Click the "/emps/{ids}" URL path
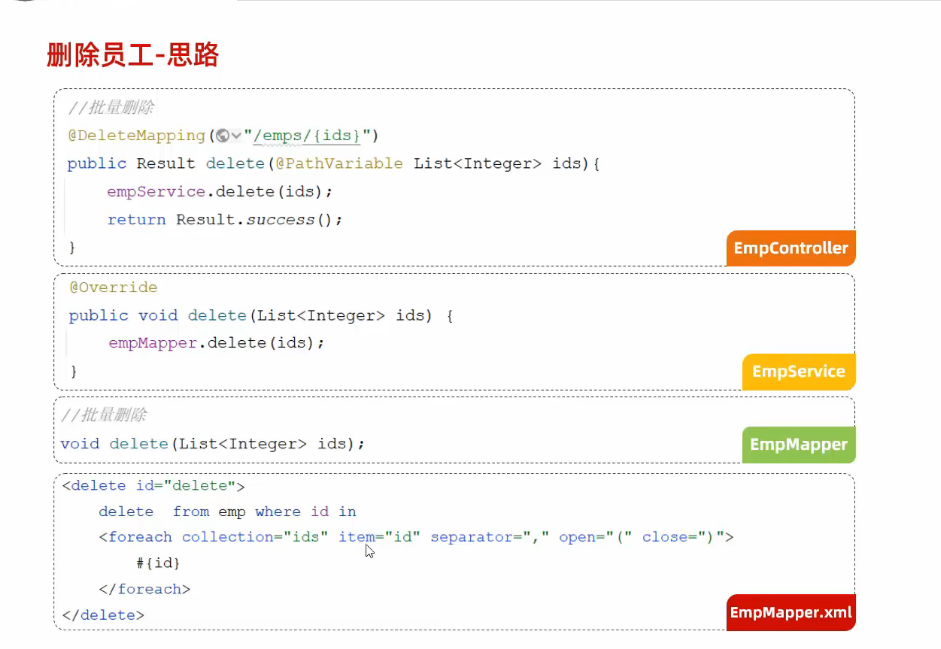The height and width of the screenshot is (649, 941). [312, 136]
